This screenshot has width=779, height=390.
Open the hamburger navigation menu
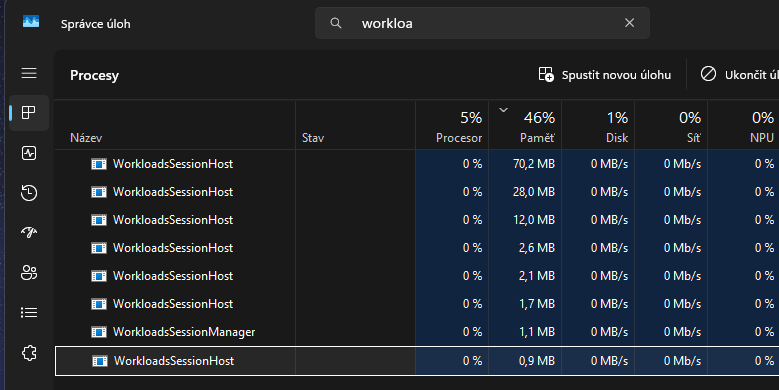[29, 74]
